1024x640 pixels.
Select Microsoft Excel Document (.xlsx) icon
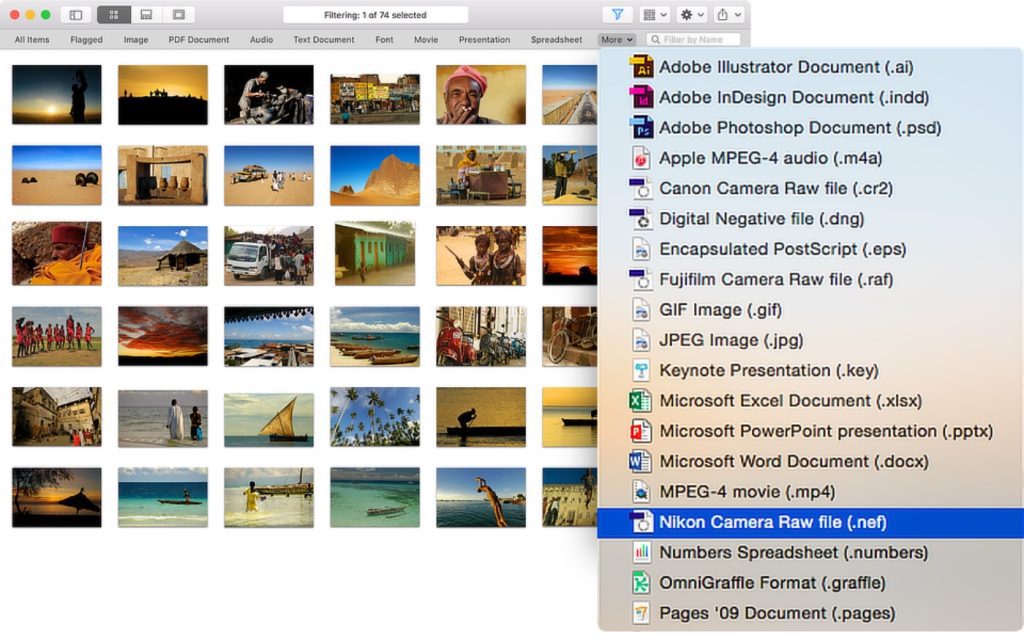click(641, 401)
